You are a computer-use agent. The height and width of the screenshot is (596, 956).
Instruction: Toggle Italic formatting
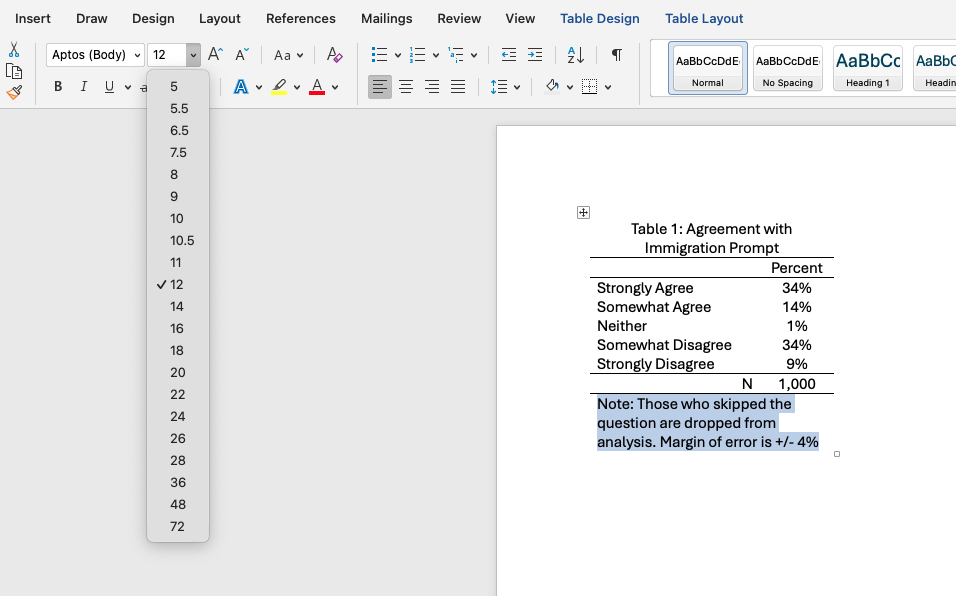coord(84,87)
